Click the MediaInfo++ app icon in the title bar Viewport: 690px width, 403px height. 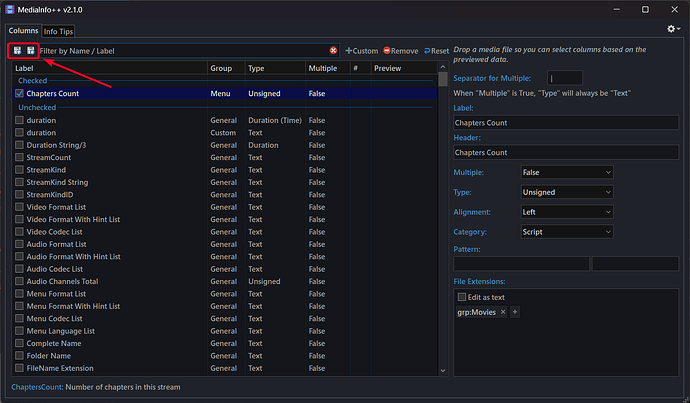tap(10, 9)
